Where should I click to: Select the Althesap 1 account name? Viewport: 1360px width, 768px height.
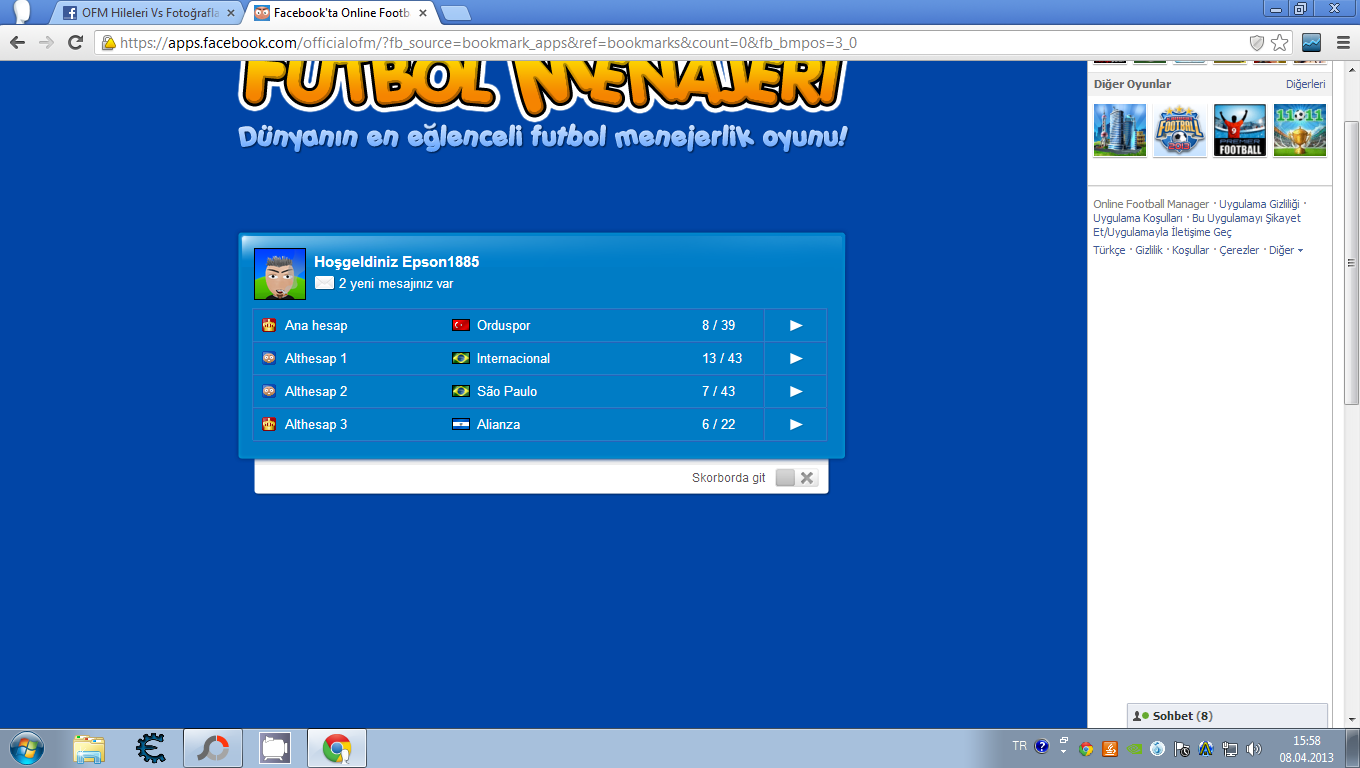tap(316, 358)
